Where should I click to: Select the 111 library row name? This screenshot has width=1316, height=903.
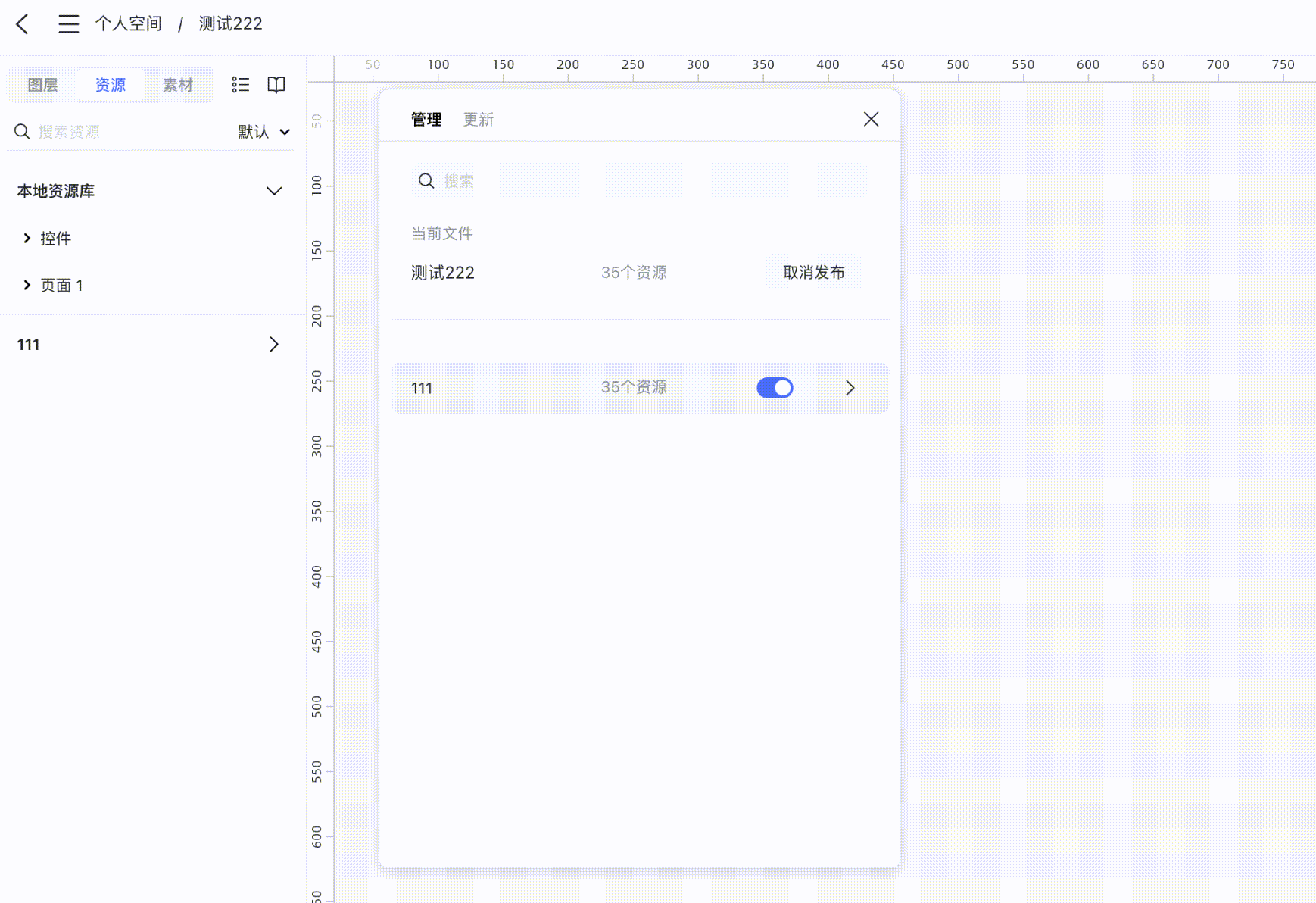coord(422,388)
